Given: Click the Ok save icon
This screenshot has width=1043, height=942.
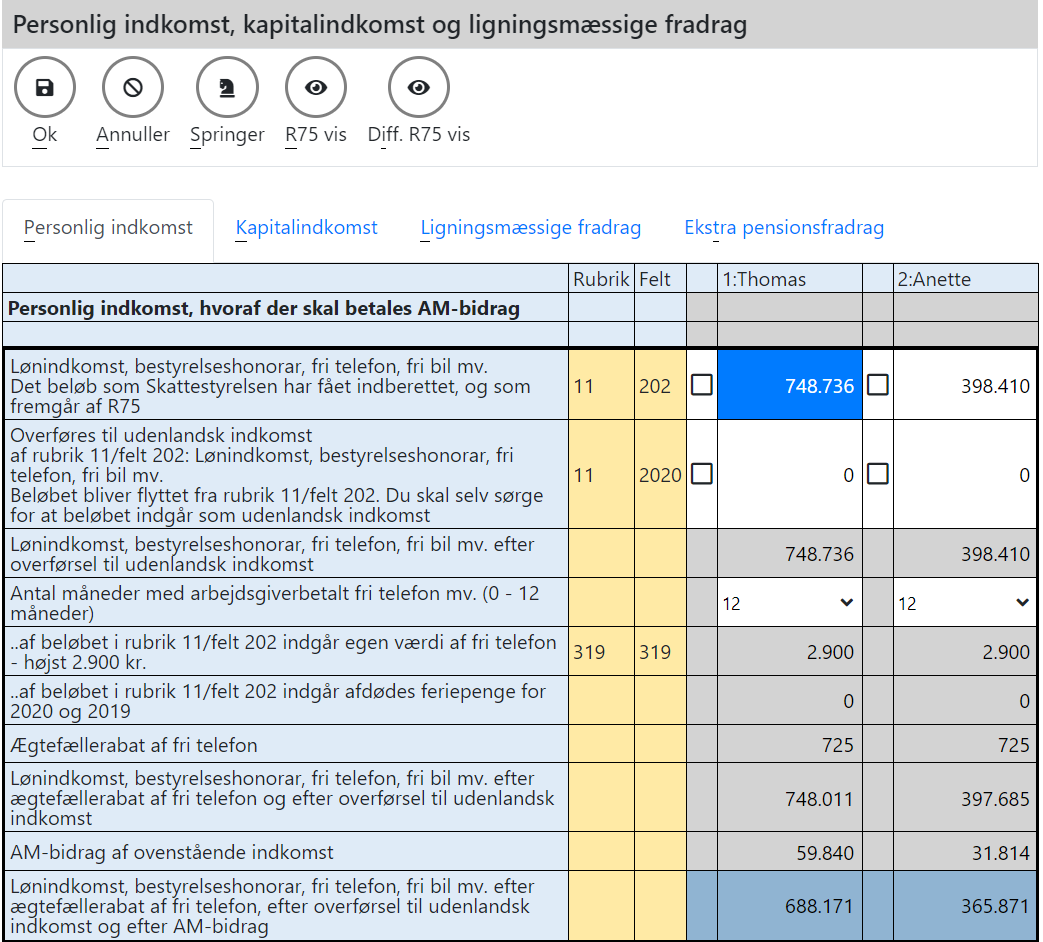Looking at the screenshot, I should (44, 88).
